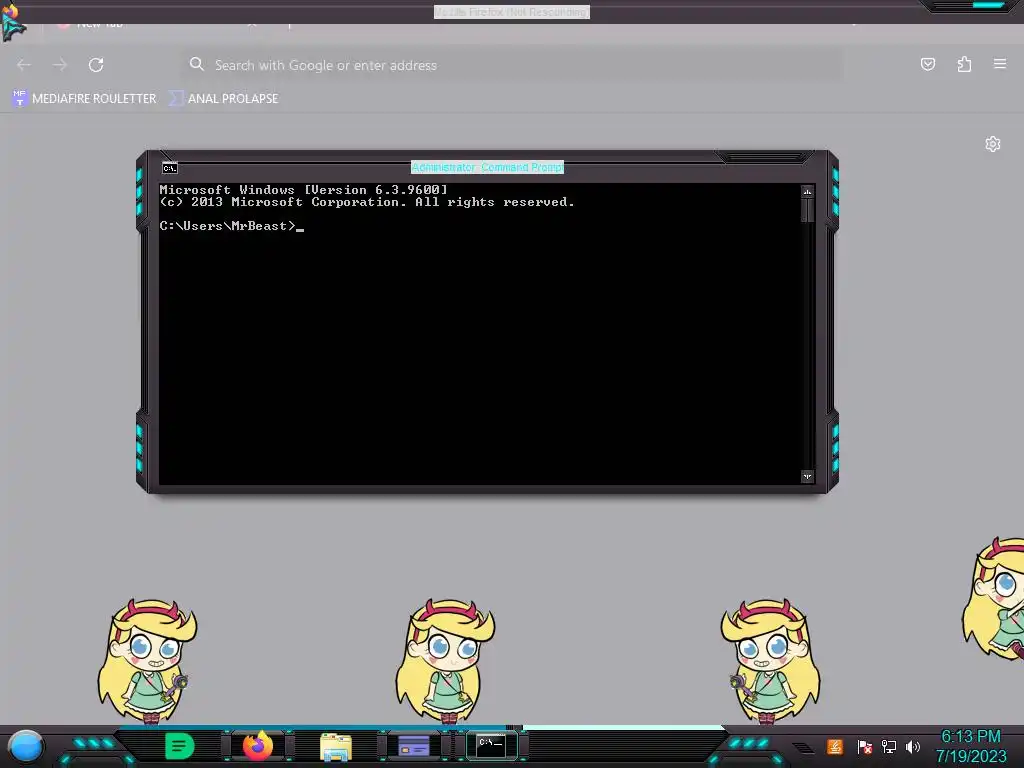Image resolution: width=1024 pixels, height=768 pixels.
Task: Go back in Firefox
Action: tap(24, 65)
